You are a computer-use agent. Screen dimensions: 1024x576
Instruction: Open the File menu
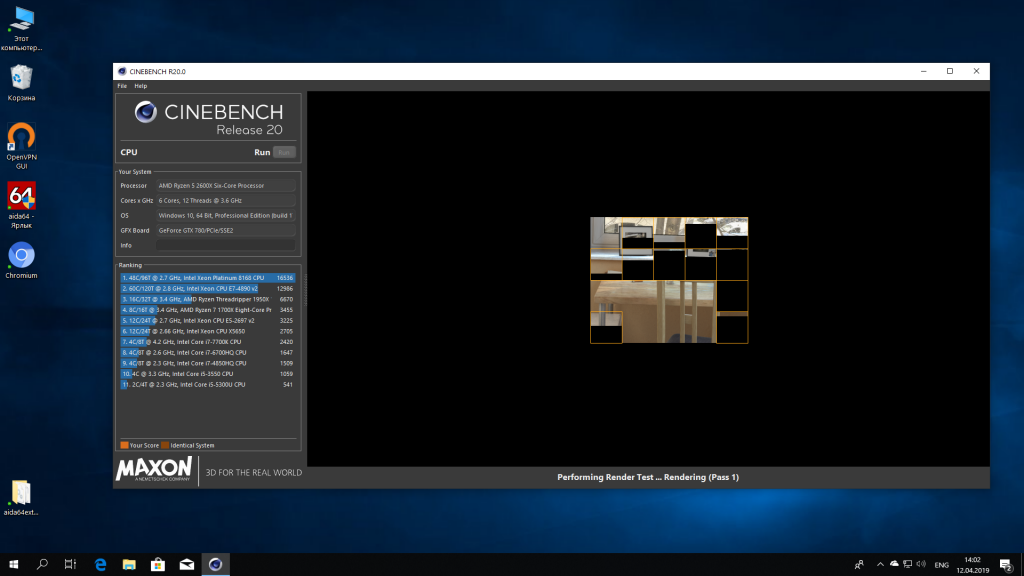122,86
